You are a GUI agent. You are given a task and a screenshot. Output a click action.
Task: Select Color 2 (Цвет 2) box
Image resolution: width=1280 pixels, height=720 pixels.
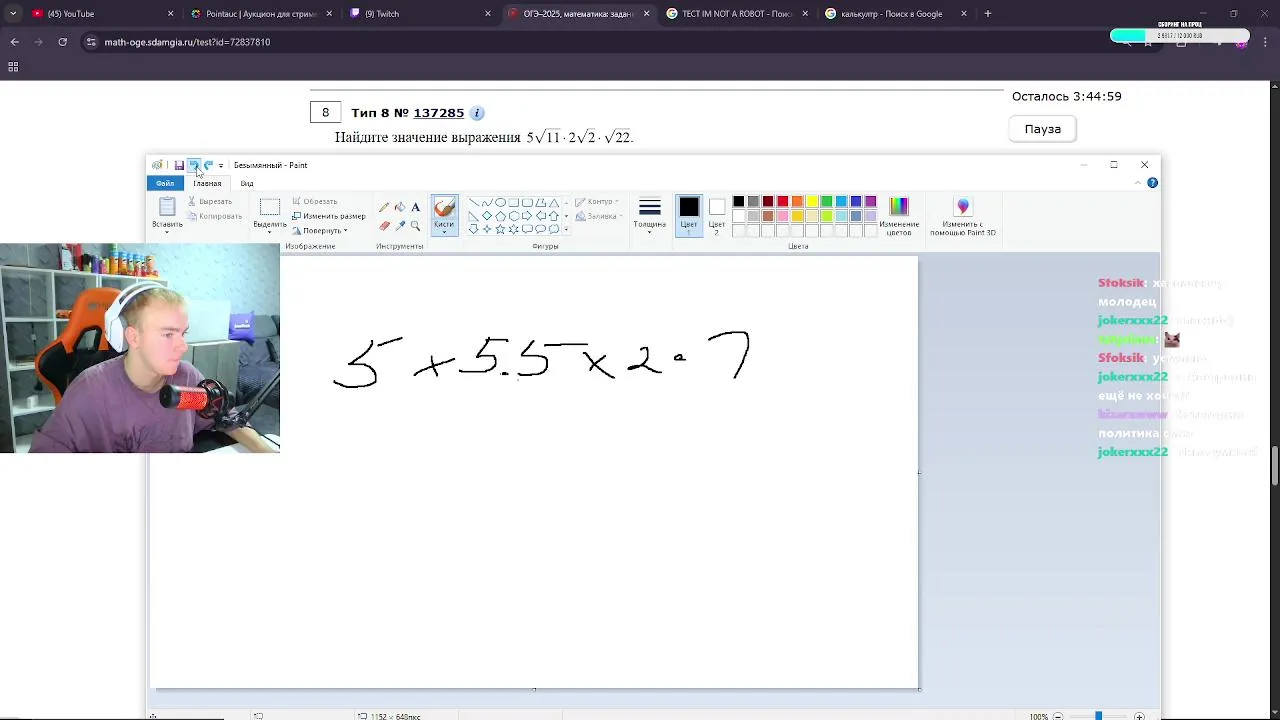[x=717, y=214]
